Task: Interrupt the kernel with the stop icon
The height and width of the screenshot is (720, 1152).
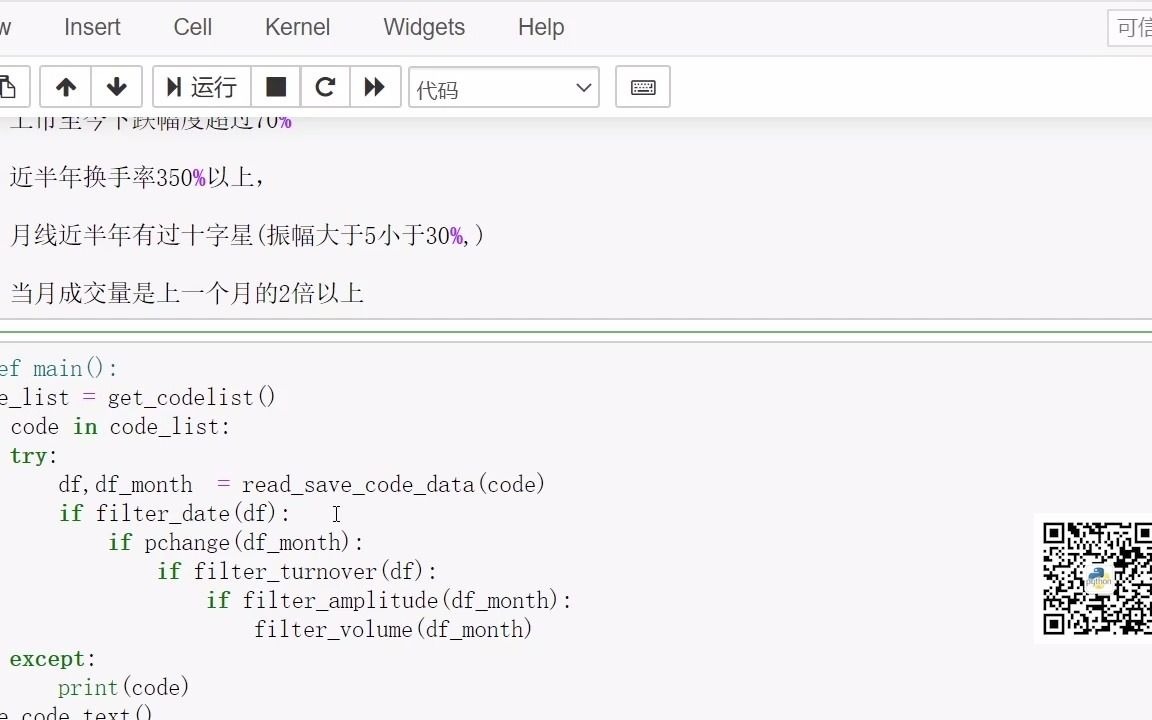Action: point(275,87)
